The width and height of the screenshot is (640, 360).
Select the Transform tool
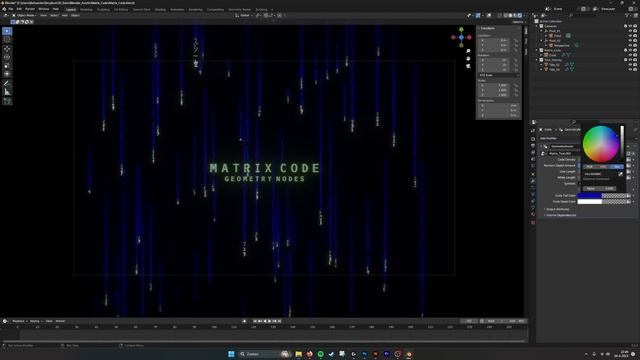[7, 74]
